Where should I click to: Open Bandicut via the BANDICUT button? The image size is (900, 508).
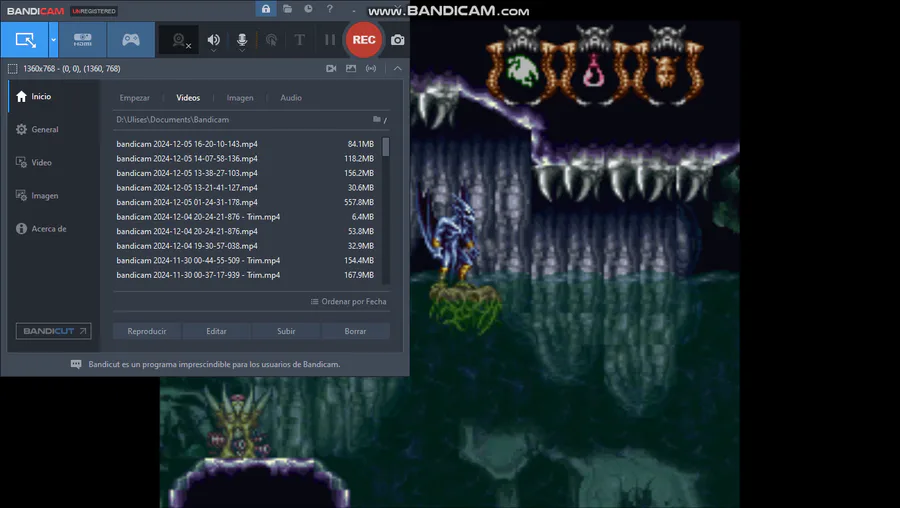(x=53, y=331)
